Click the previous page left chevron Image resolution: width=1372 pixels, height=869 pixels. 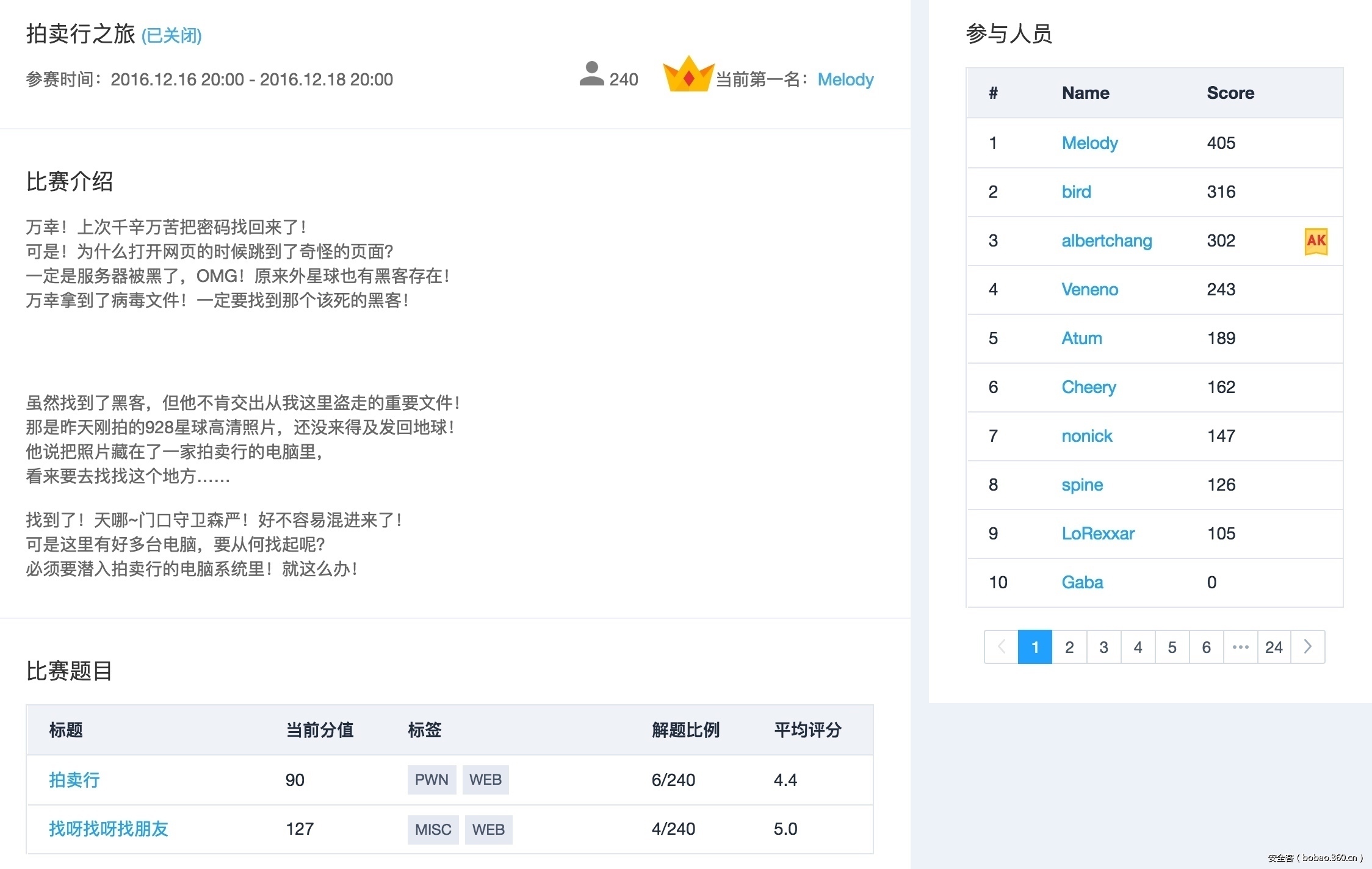(1001, 647)
